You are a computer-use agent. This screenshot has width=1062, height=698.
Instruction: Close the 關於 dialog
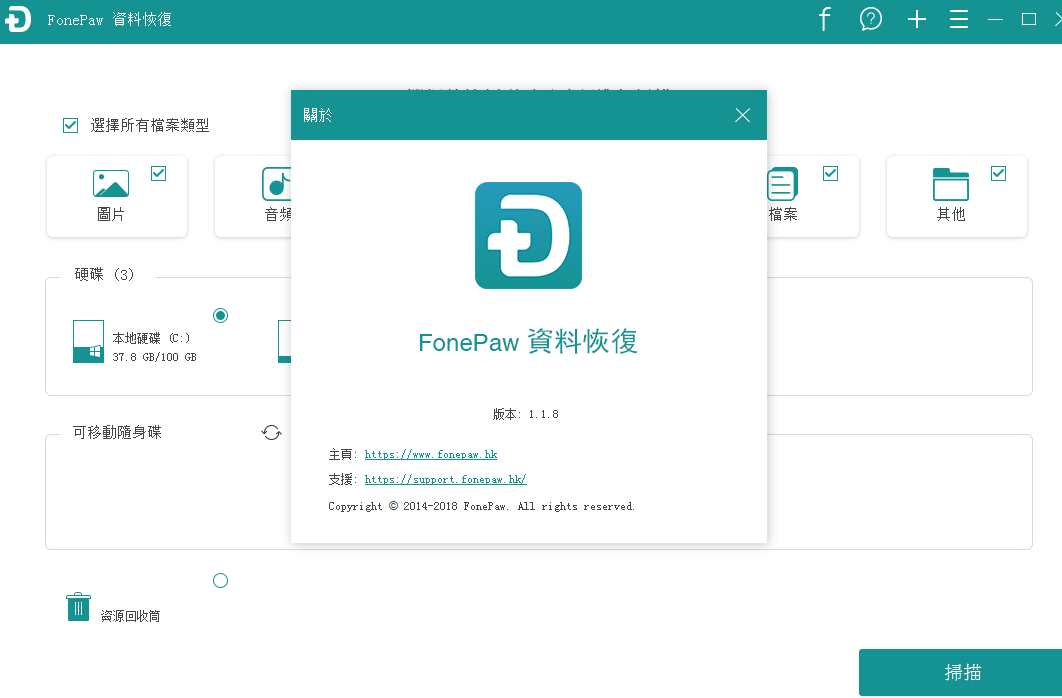point(742,115)
